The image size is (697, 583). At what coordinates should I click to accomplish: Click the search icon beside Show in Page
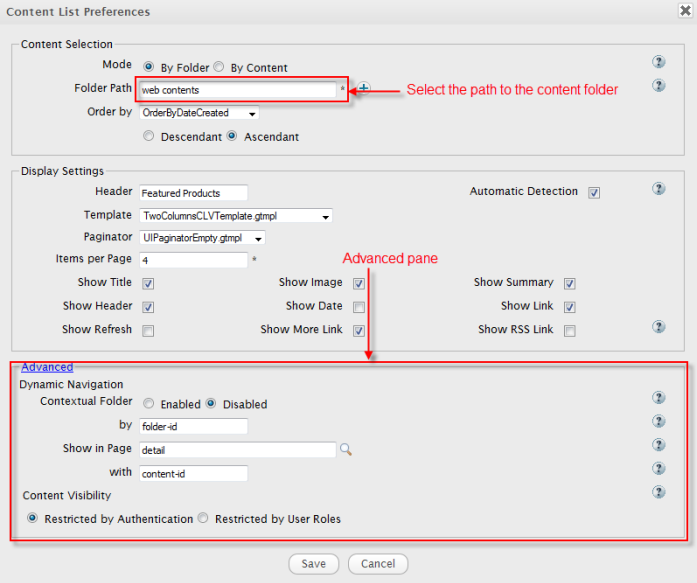[x=346, y=450]
